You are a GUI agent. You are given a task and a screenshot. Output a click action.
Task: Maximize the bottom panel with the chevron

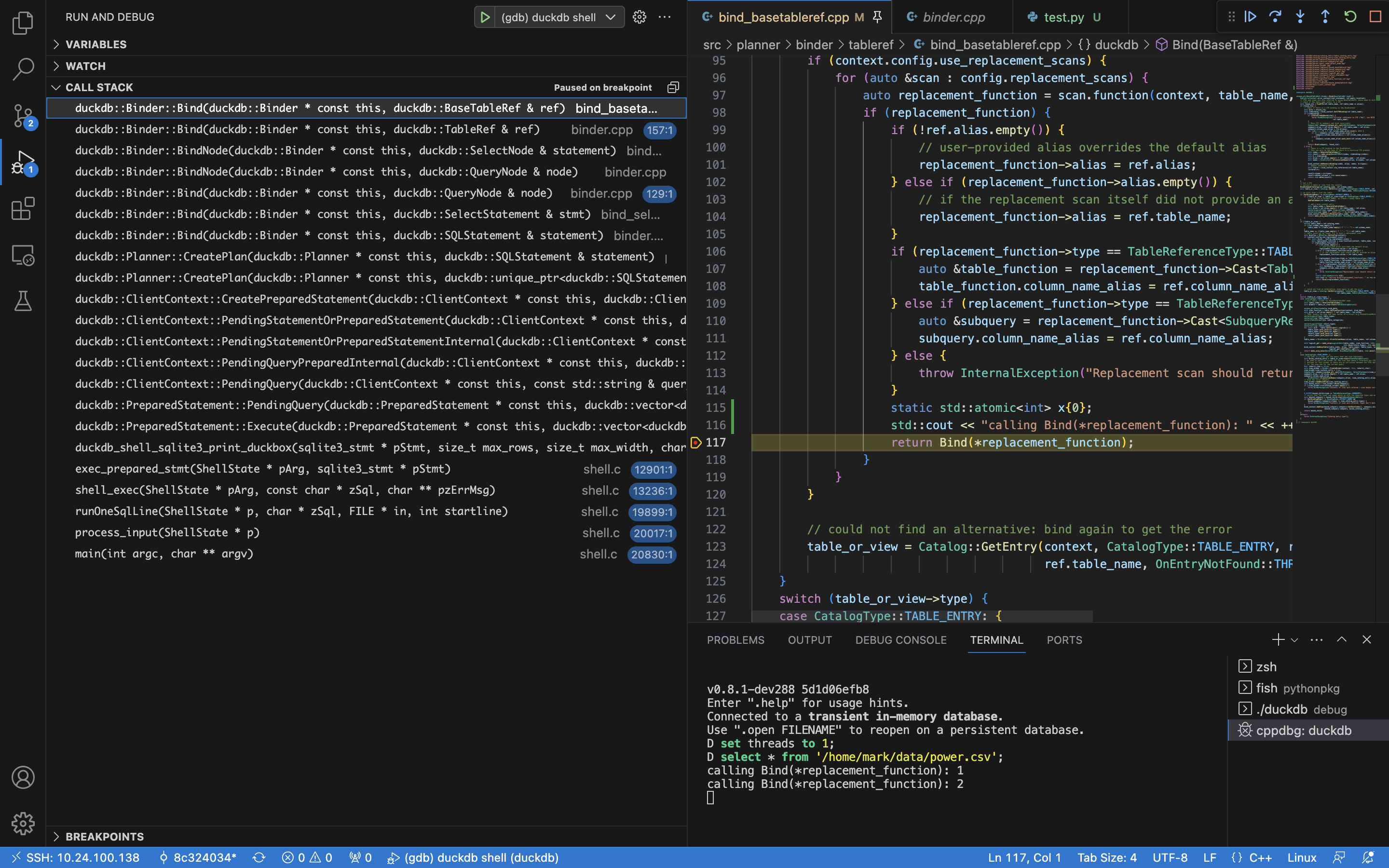tap(1341, 639)
